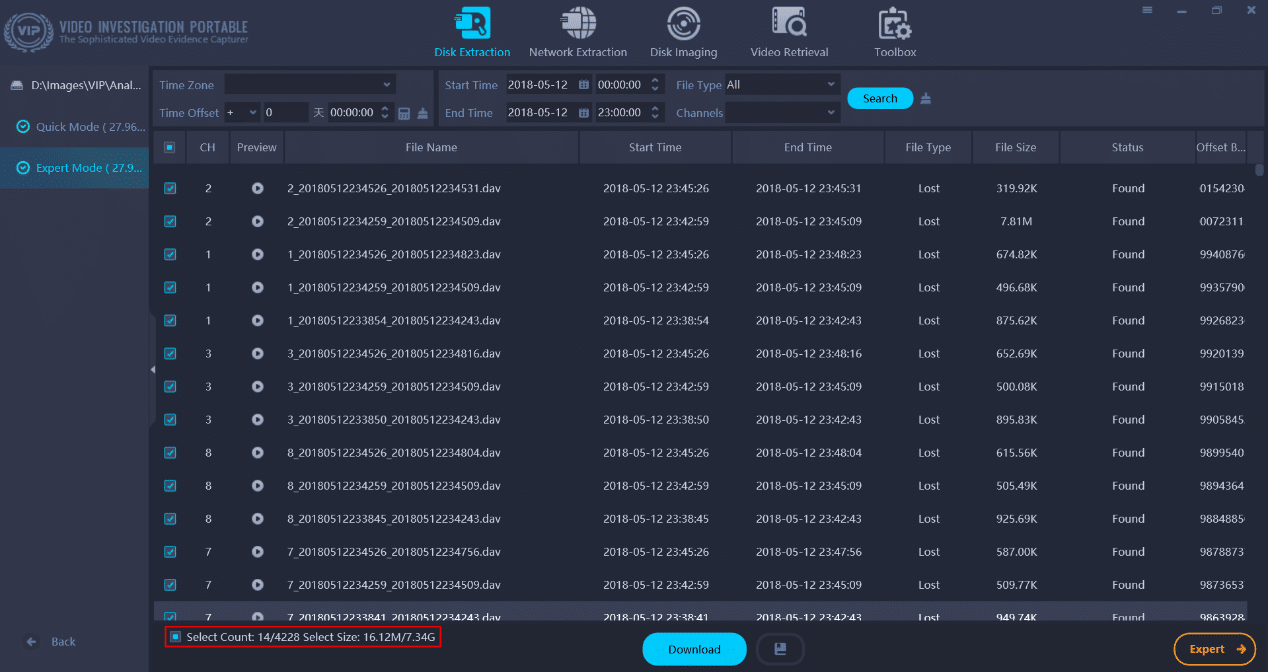
Task: Uncheck the row for 2_20180512234259_20180512234509.dav
Action: click(x=170, y=221)
